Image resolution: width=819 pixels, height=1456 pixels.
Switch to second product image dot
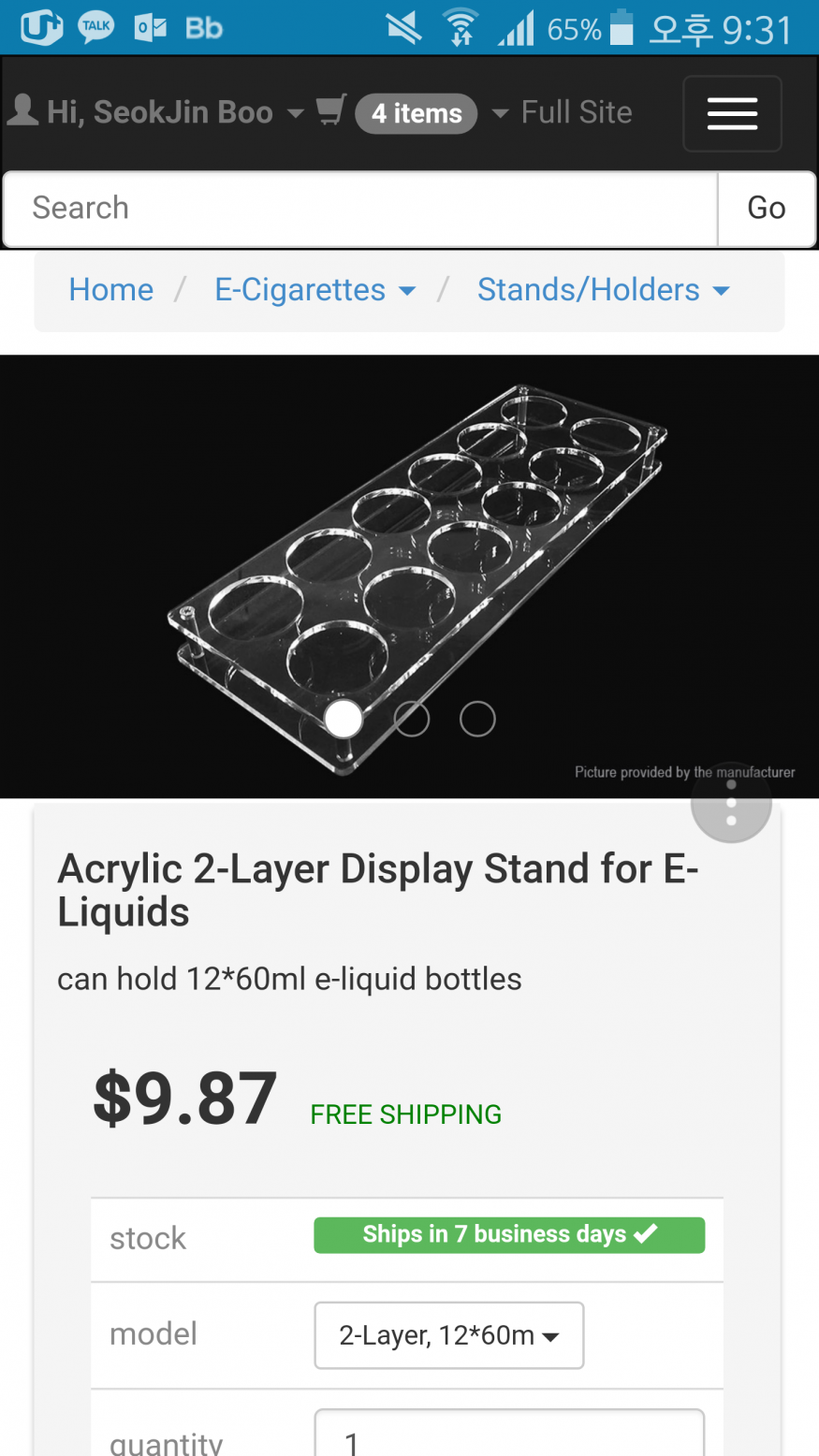(412, 719)
